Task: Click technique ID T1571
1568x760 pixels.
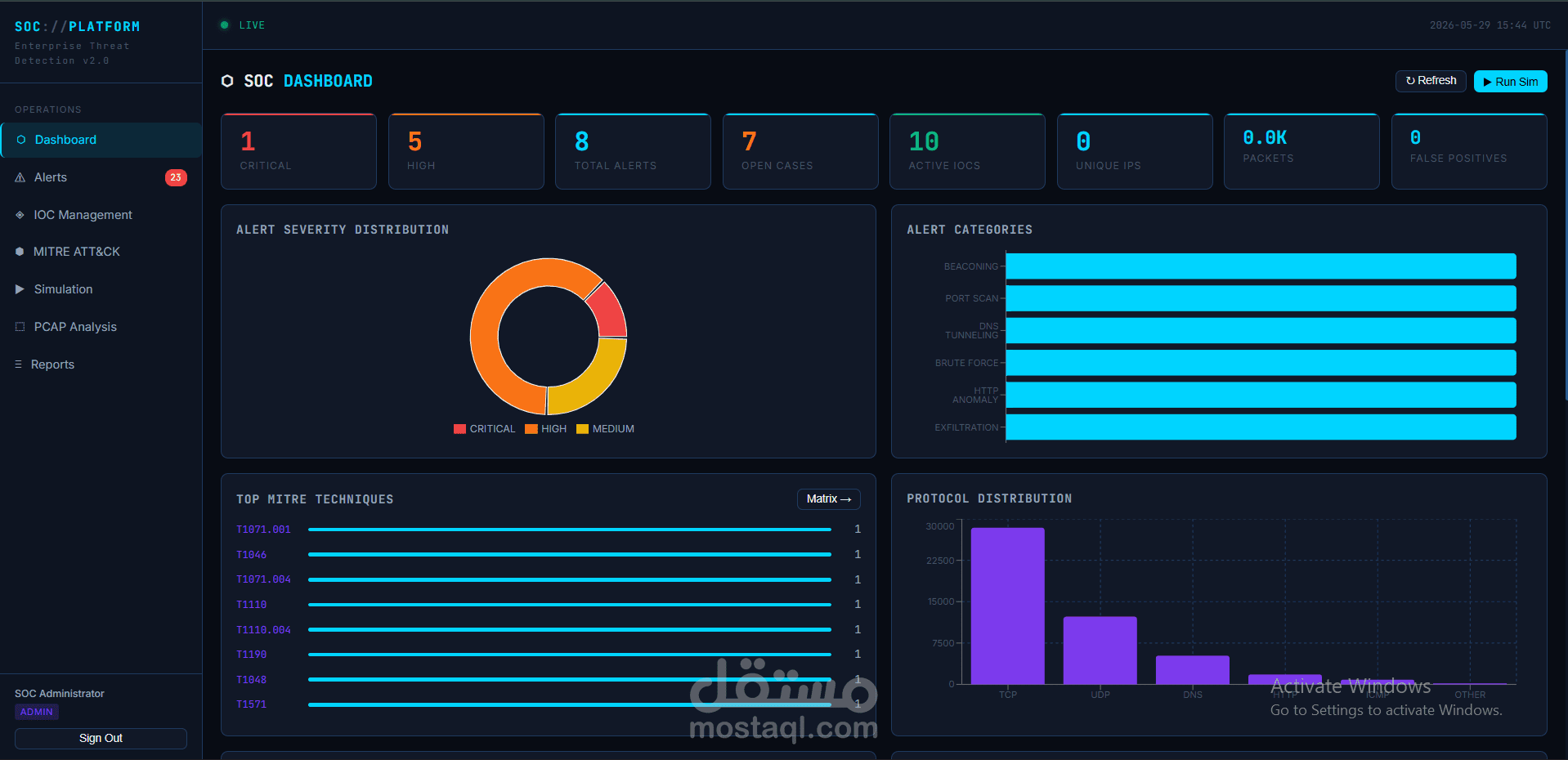Action: tap(251, 704)
